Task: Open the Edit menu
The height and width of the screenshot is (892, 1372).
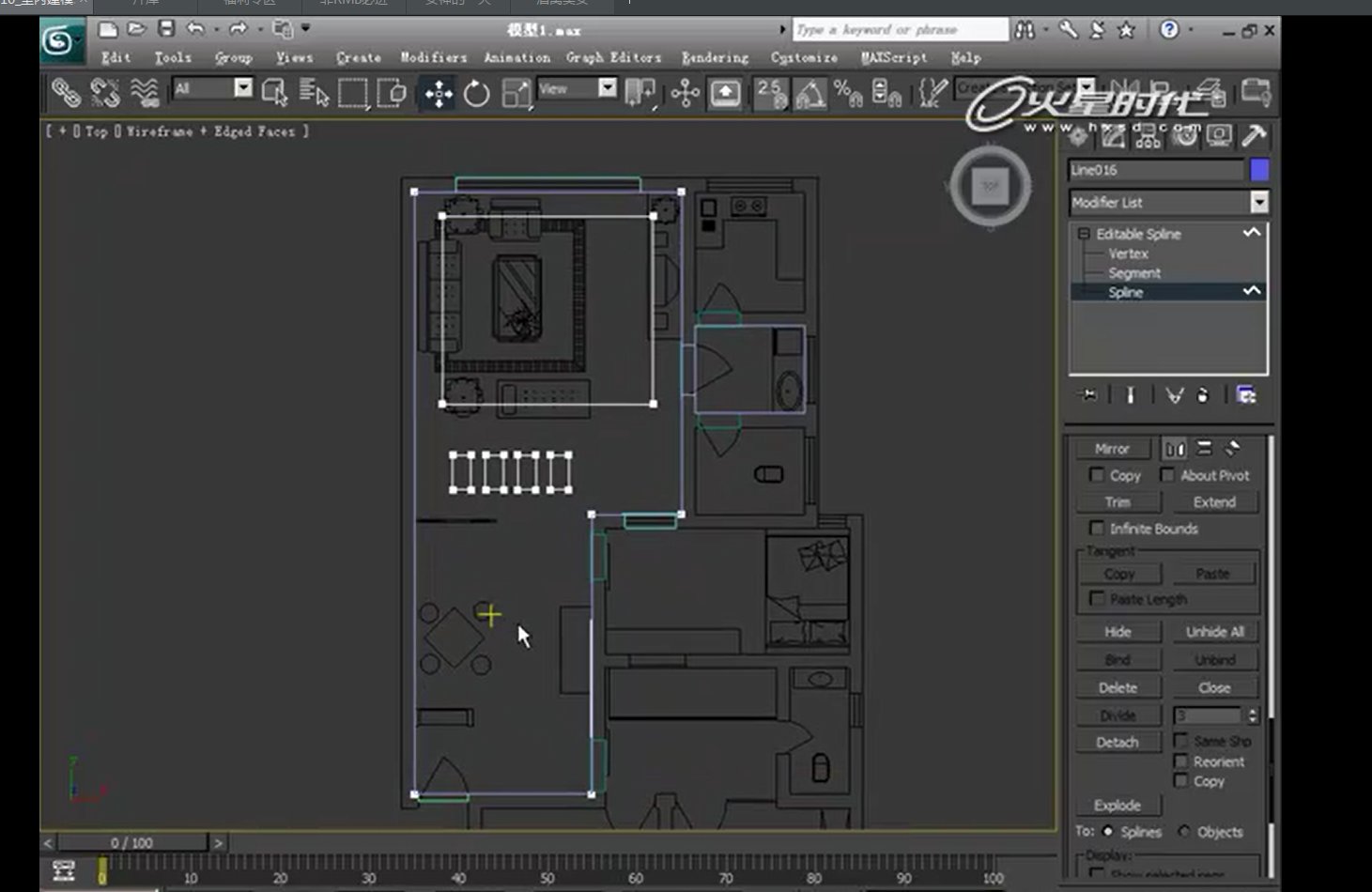Action: (116, 57)
